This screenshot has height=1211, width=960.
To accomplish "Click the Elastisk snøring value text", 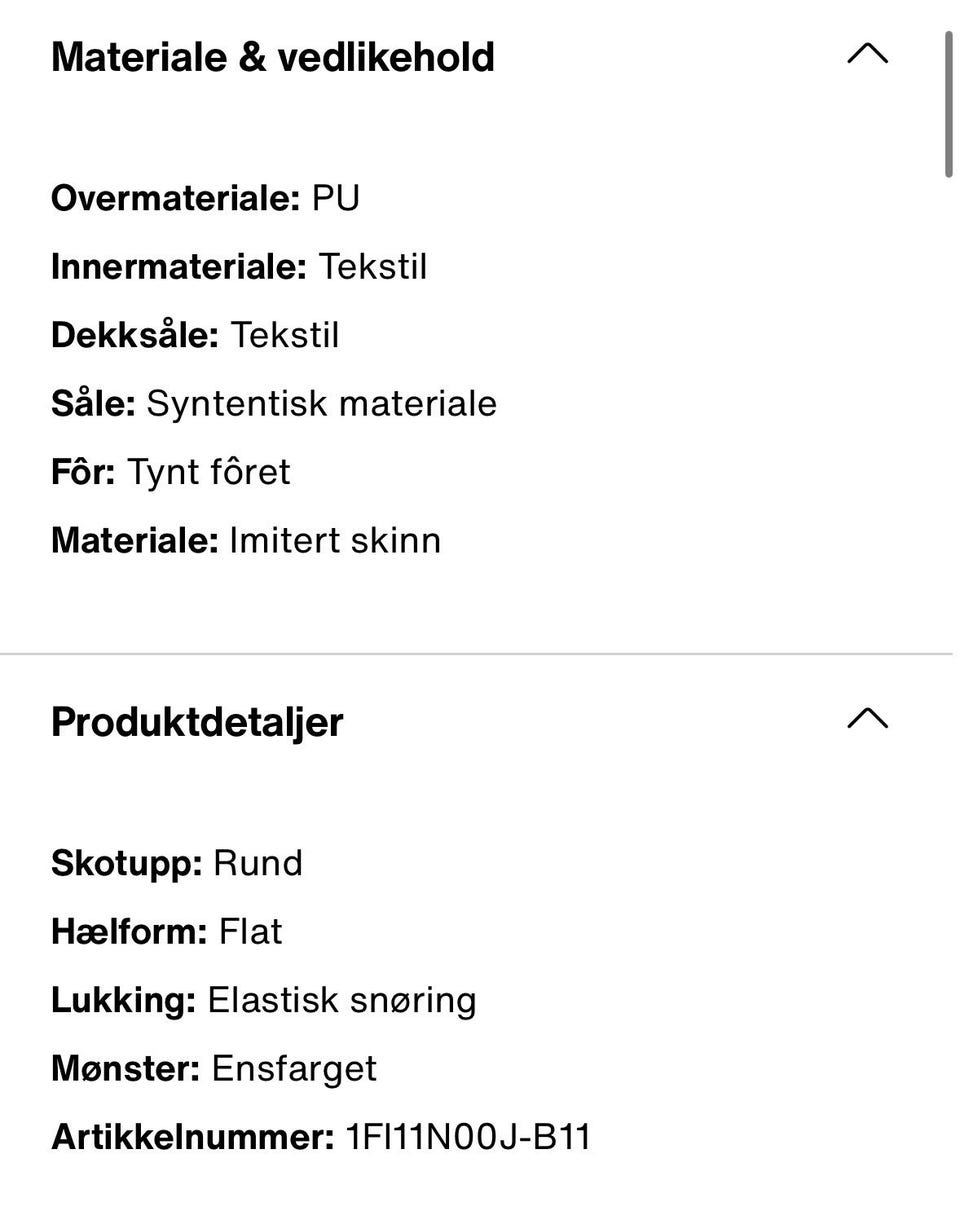I will [342, 1000].
